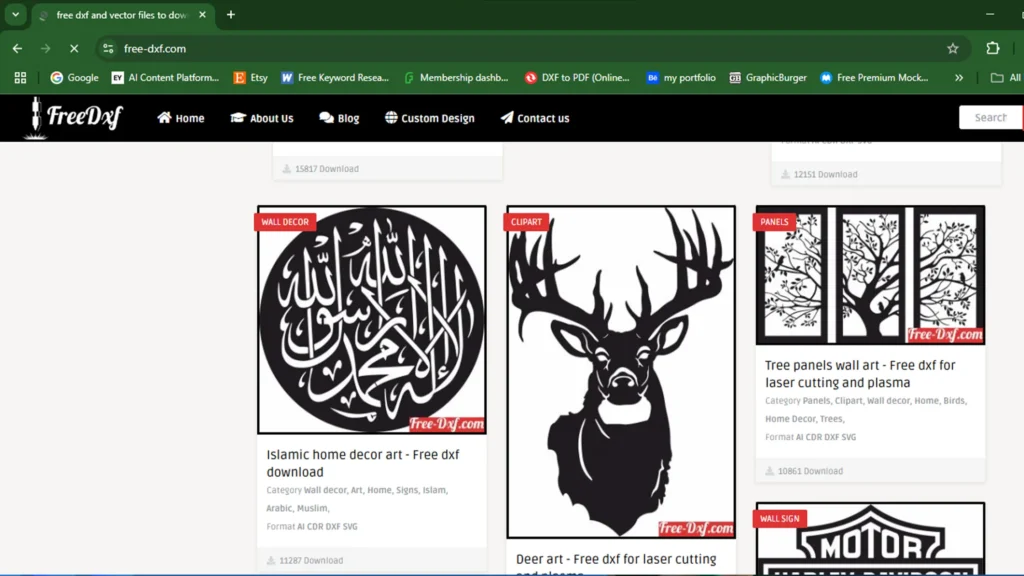This screenshot has height=576, width=1024.
Task: Go to the Home menu item
Action: tap(180, 118)
